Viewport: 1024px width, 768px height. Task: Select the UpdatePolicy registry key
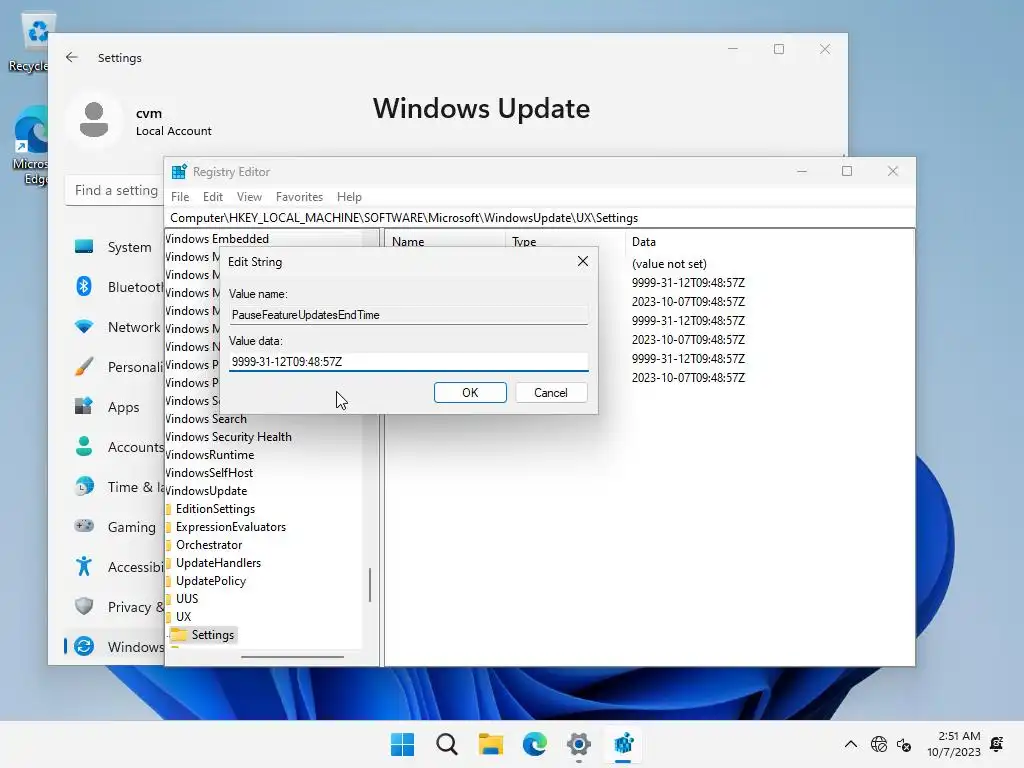[x=210, y=581]
